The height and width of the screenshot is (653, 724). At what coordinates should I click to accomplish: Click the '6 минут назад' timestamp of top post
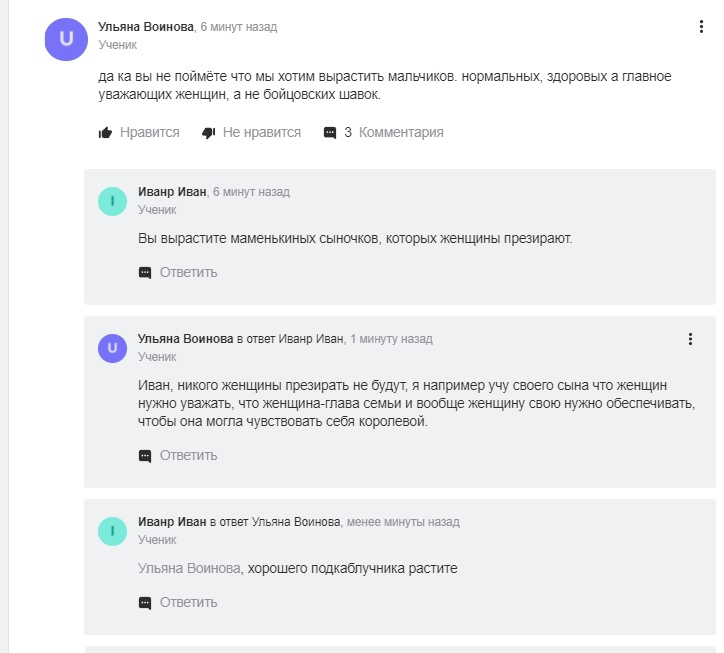coord(239,27)
